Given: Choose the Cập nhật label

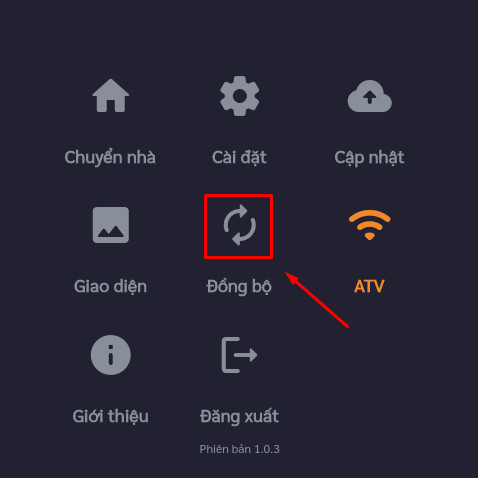Looking at the screenshot, I should 369,158.
